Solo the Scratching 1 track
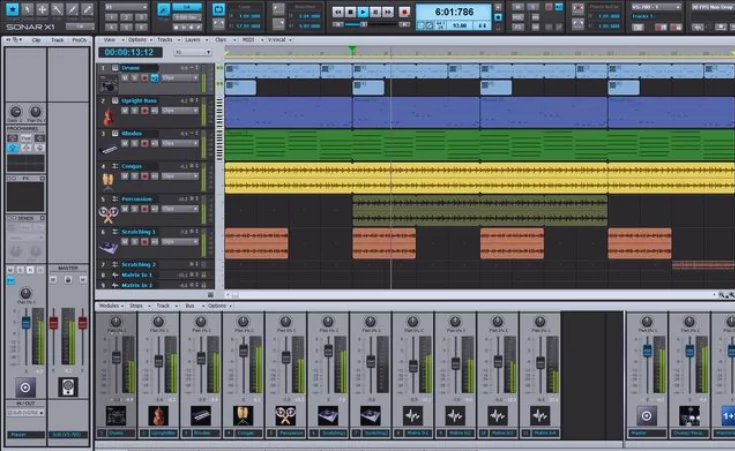This screenshot has width=735, height=451. click(x=135, y=242)
